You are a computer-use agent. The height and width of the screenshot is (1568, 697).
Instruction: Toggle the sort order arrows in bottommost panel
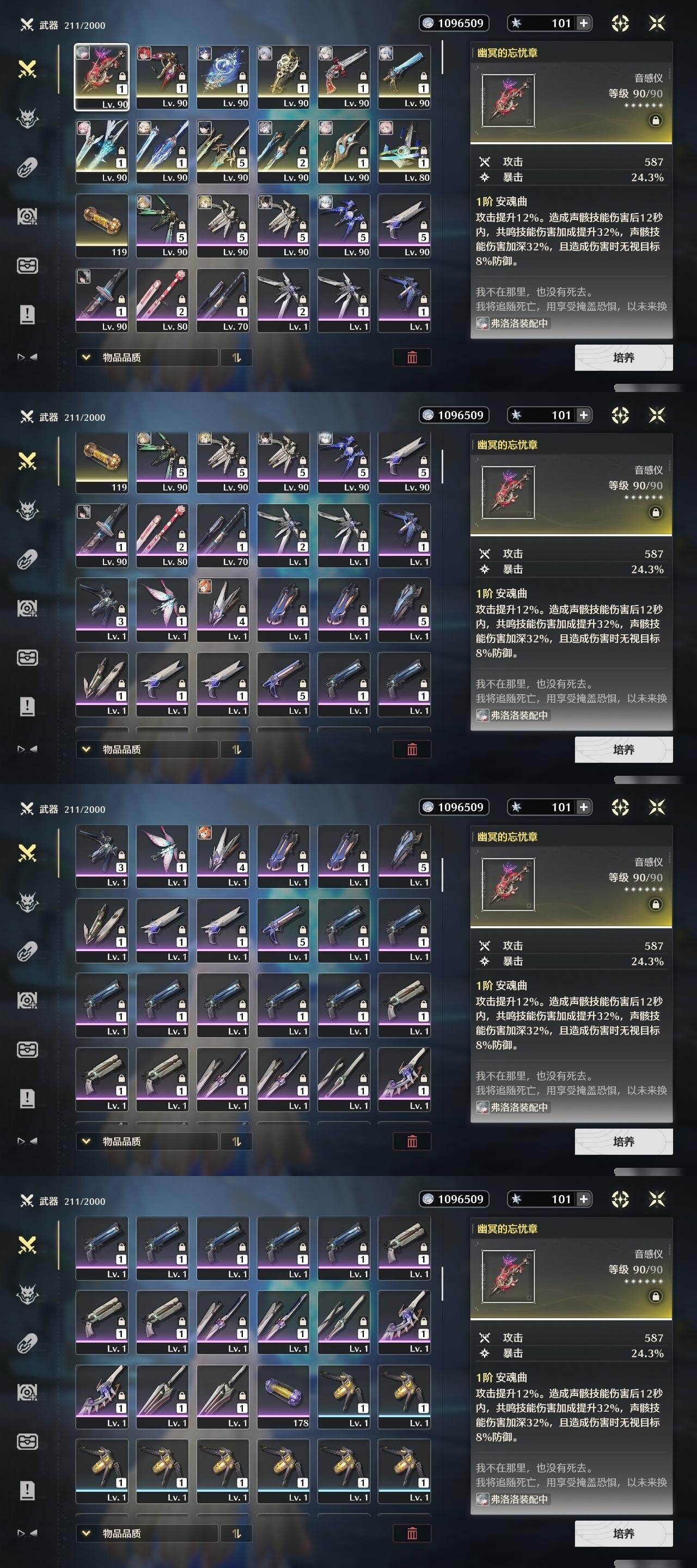point(237,1533)
